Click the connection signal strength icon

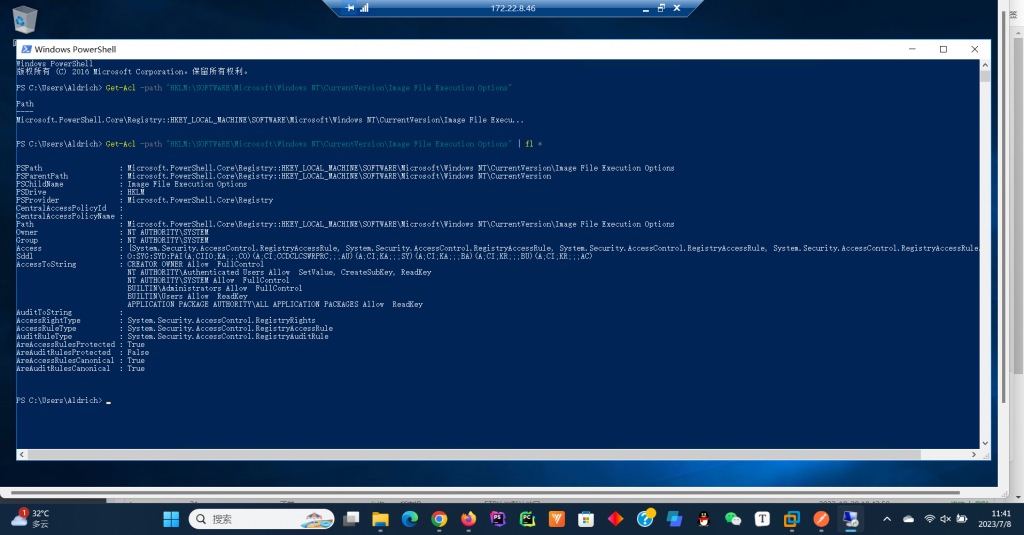coord(364,8)
